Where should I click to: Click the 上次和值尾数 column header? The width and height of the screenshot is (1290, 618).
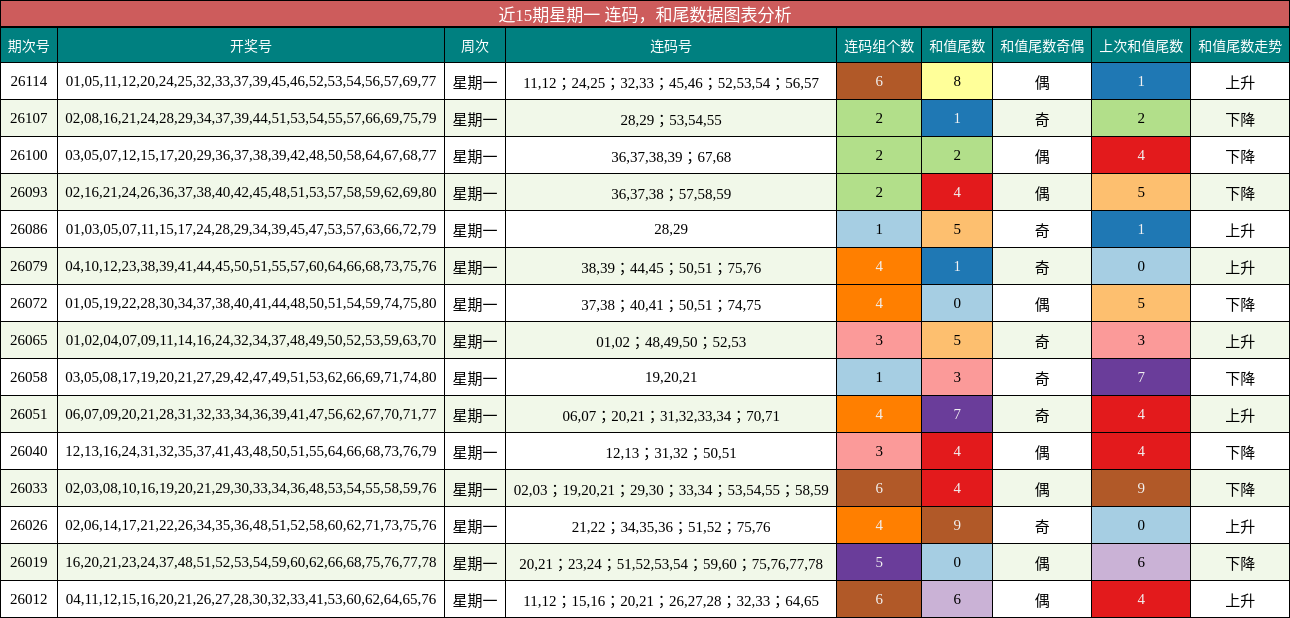[x=1141, y=45]
